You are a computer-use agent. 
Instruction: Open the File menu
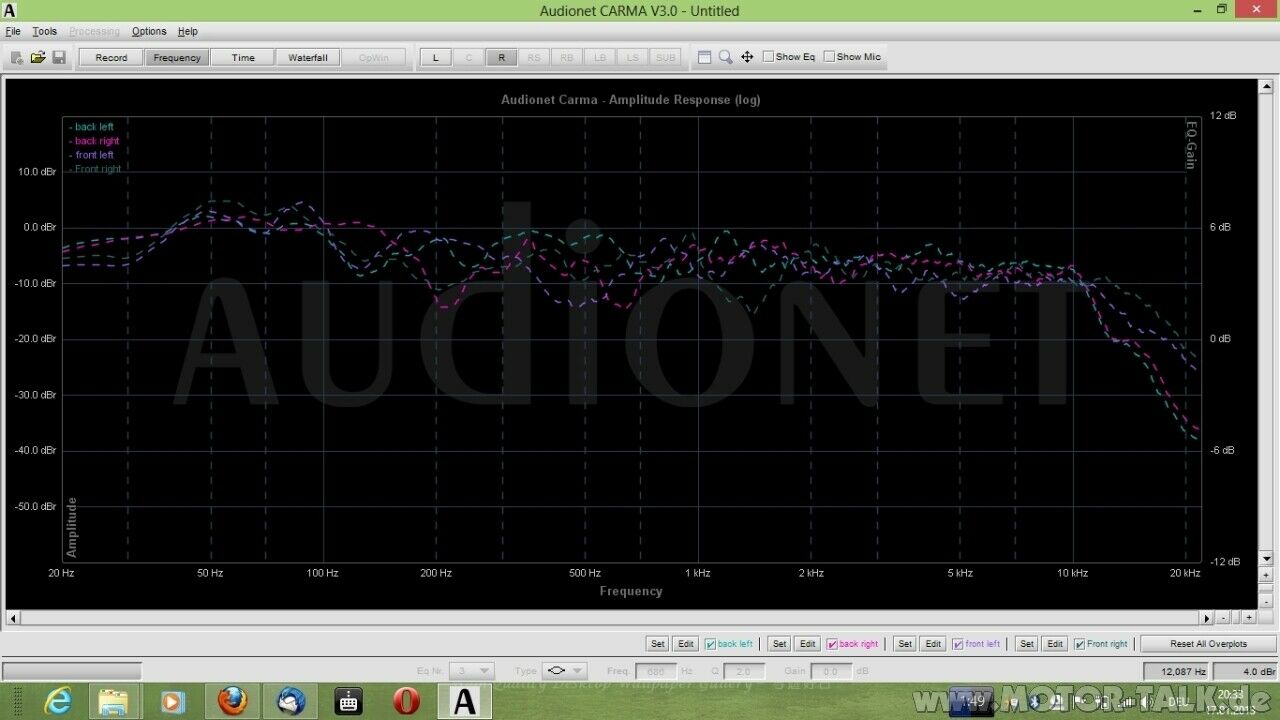pos(13,31)
